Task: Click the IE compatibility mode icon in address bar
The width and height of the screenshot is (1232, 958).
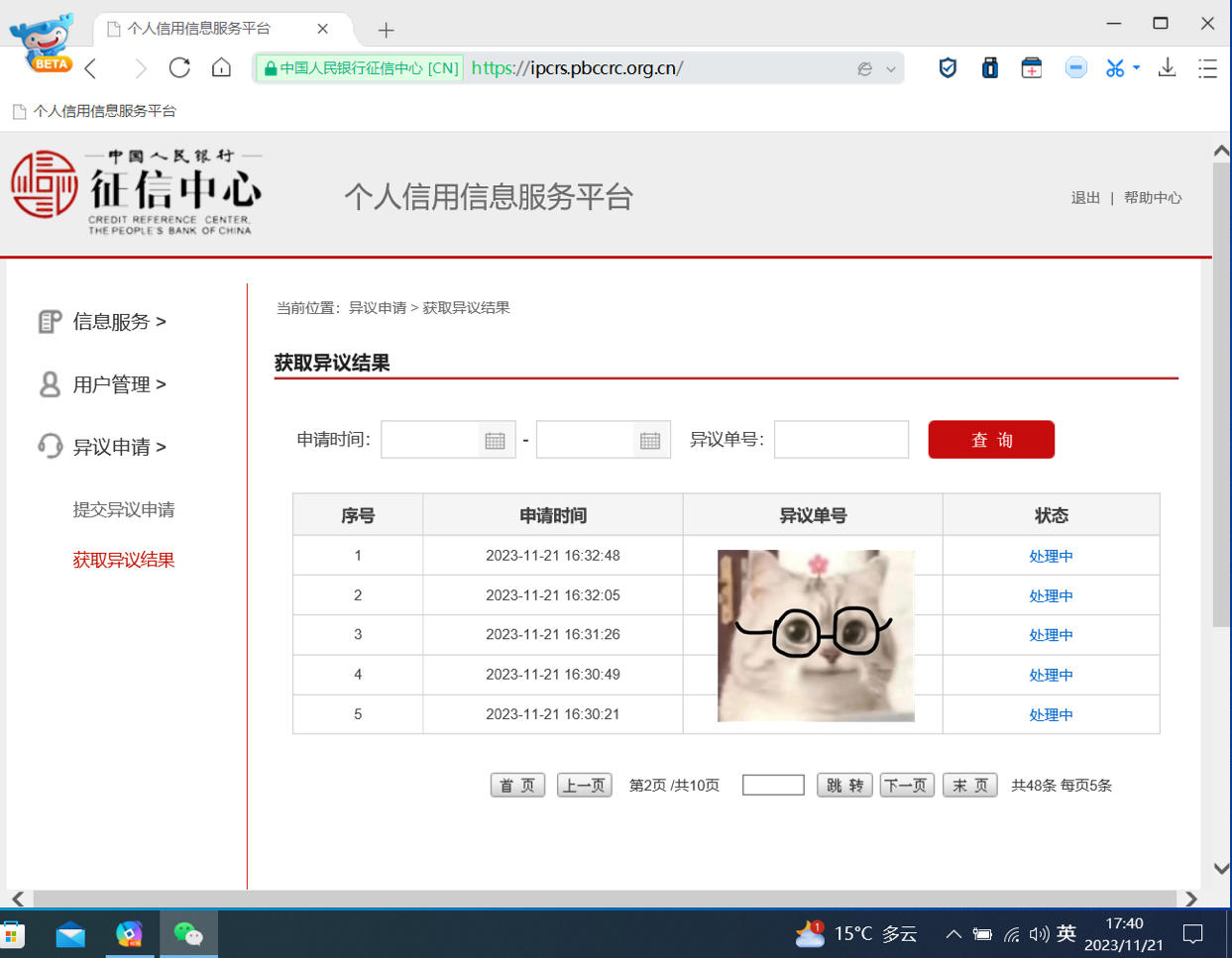Action: coord(864,68)
